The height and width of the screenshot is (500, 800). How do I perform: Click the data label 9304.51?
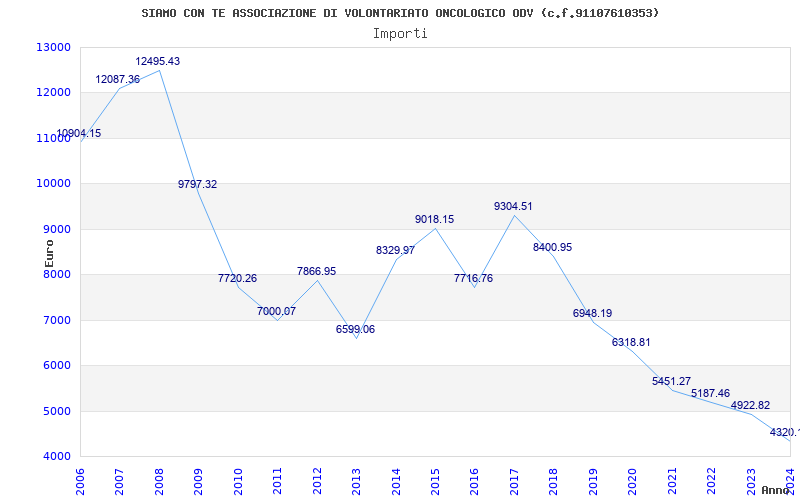pos(513,207)
